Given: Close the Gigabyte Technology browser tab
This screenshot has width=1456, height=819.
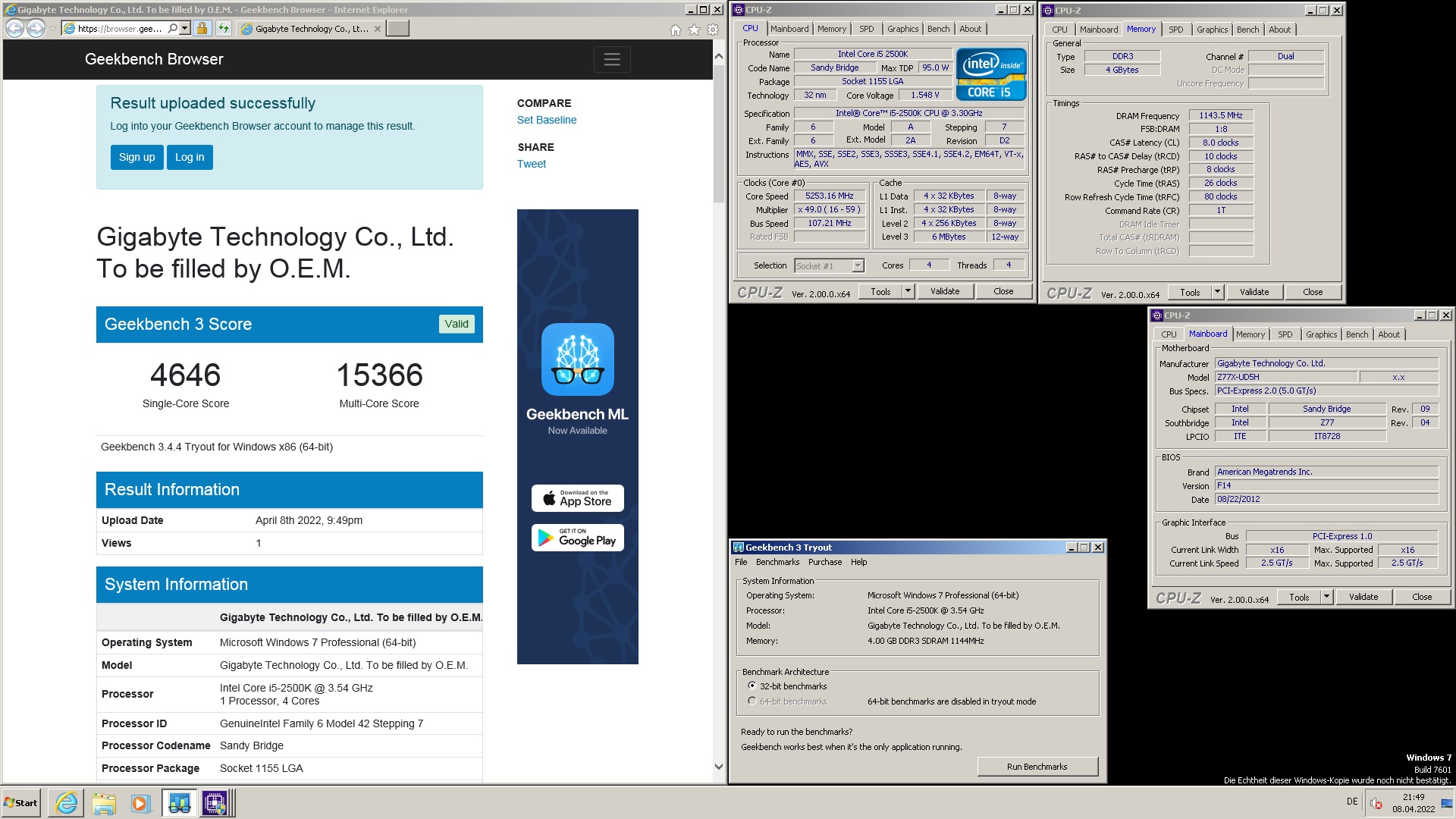Looking at the screenshot, I should pyautogui.click(x=378, y=29).
